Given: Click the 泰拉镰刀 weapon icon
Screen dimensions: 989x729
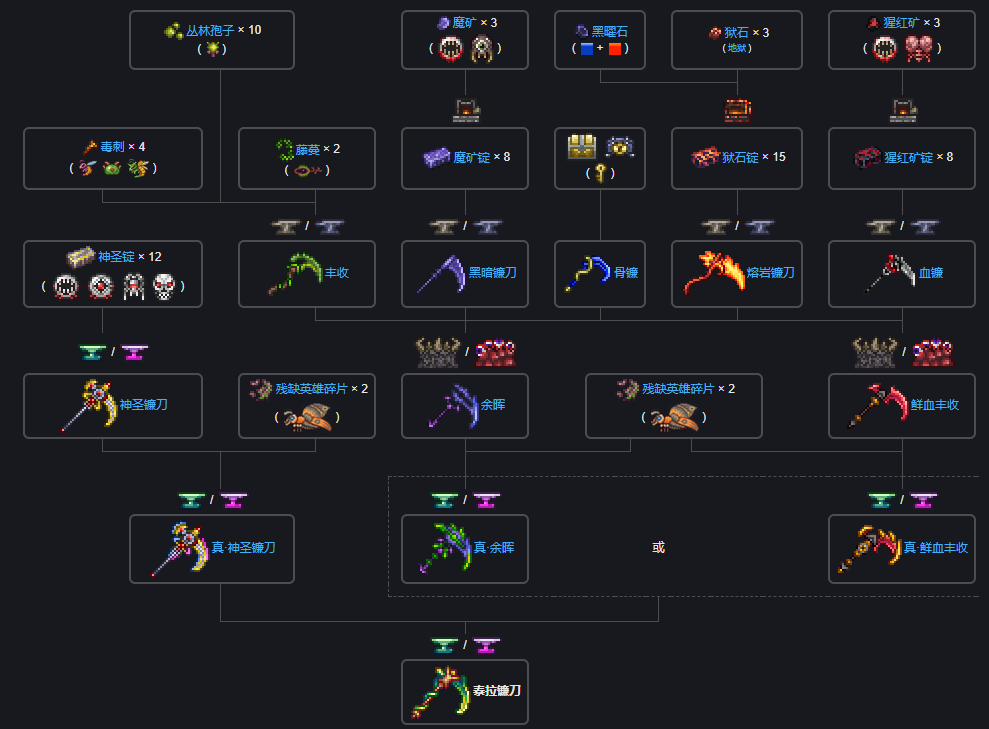Looking at the screenshot, I should 441,692.
